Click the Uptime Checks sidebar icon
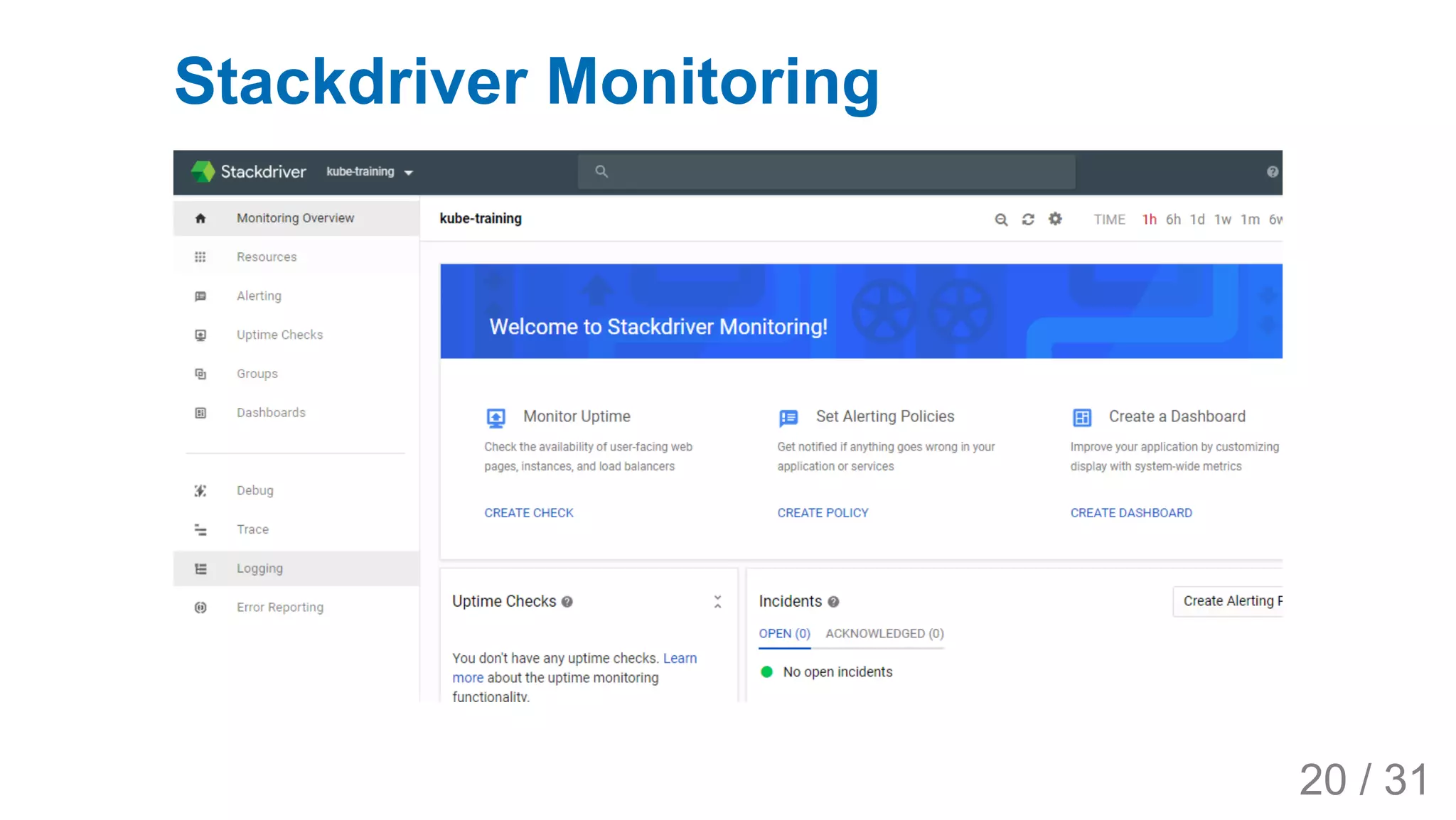 coord(200,335)
